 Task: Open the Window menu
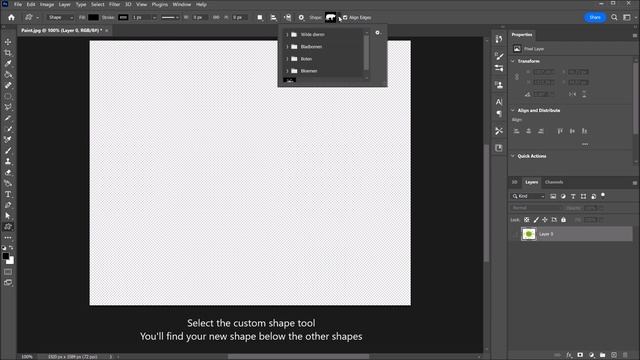182,4
